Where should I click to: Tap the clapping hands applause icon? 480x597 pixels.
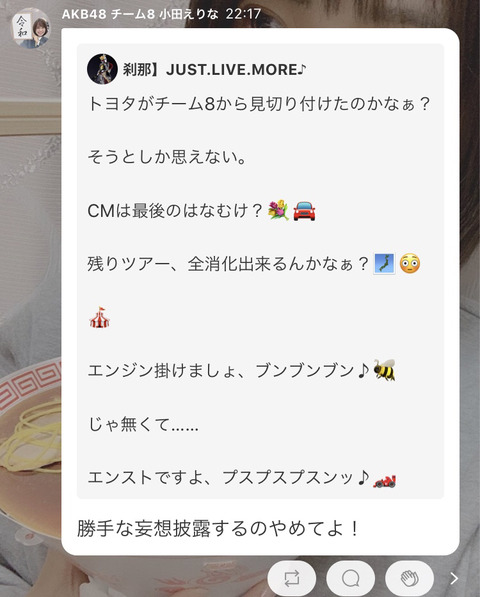click(x=410, y=578)
